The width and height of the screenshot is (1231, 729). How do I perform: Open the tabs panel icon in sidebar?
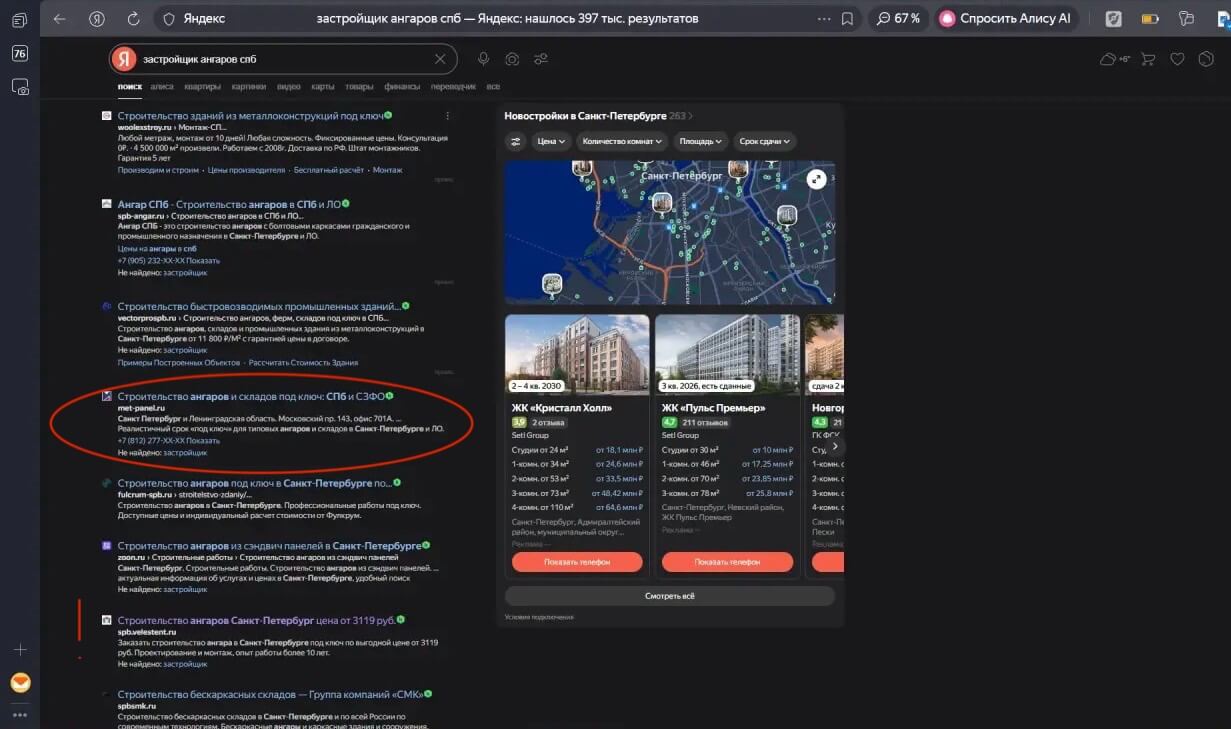click(20, 20)
